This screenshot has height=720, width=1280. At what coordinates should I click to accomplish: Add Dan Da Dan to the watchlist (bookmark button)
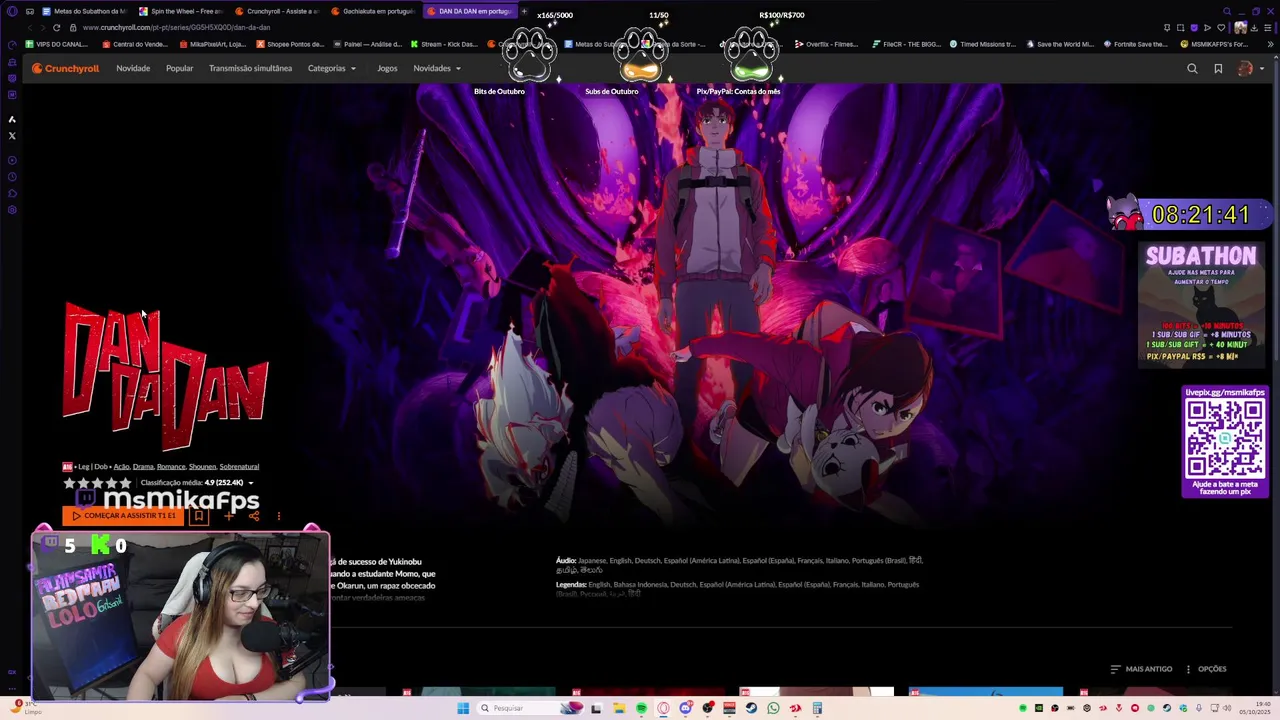point(198,515)
